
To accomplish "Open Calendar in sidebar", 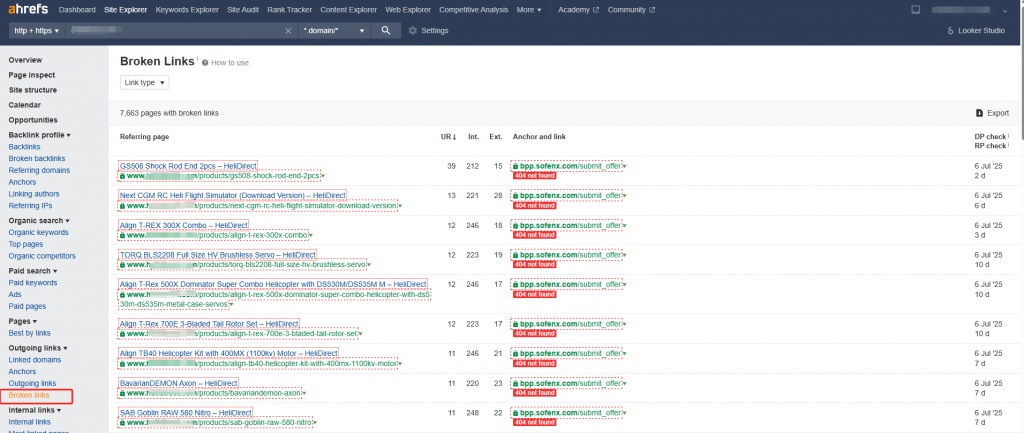I will (25, 104).
